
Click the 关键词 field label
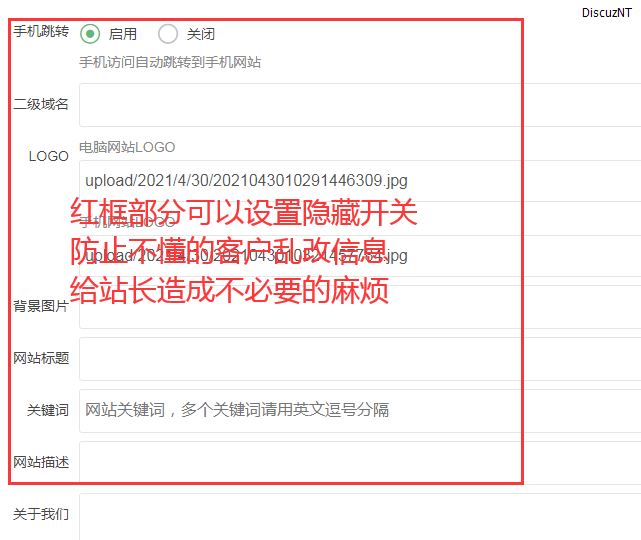48,410
